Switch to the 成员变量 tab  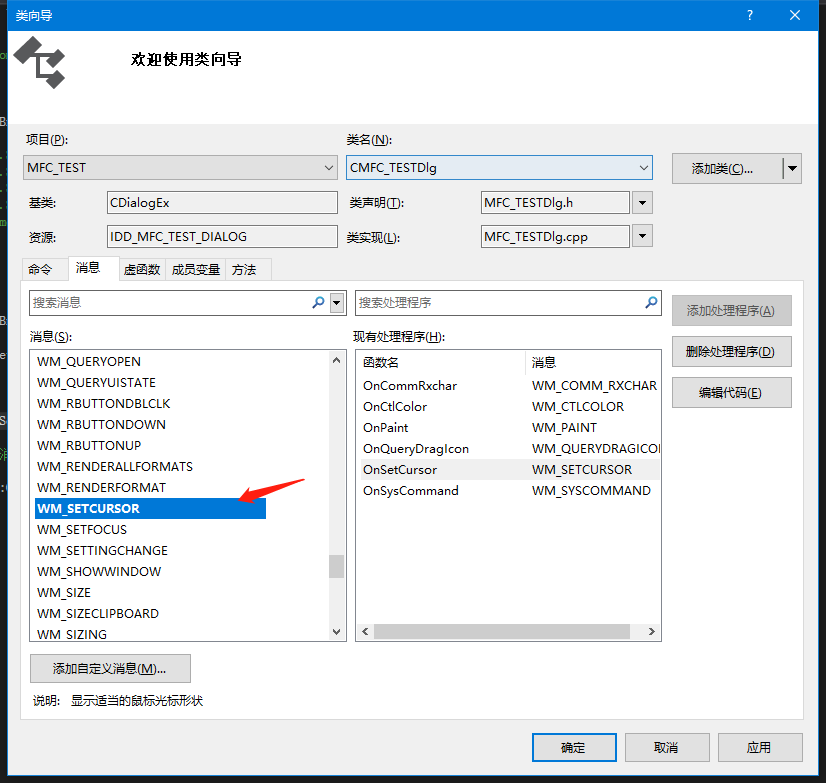195,270
